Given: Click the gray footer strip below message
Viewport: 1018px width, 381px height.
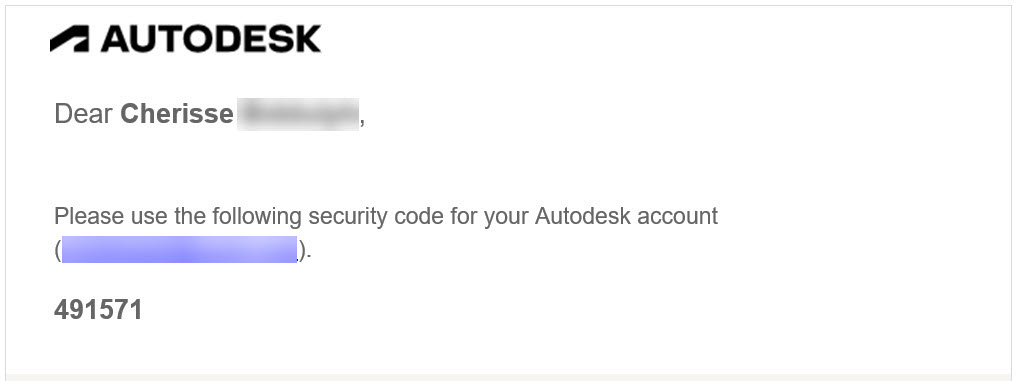Looking at the screenshot, I should [509, 377].
